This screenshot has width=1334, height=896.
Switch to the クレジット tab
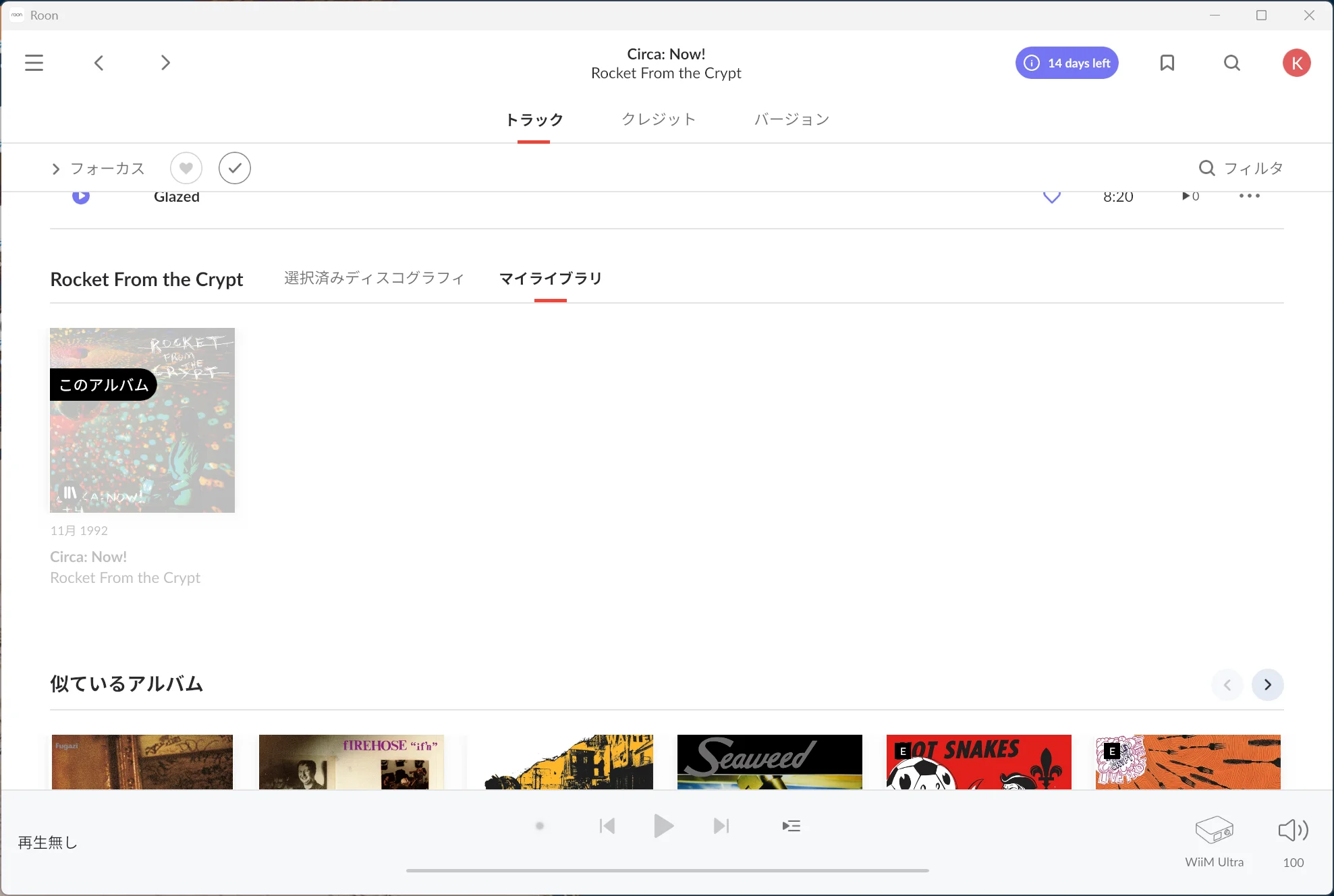(658, 119)
